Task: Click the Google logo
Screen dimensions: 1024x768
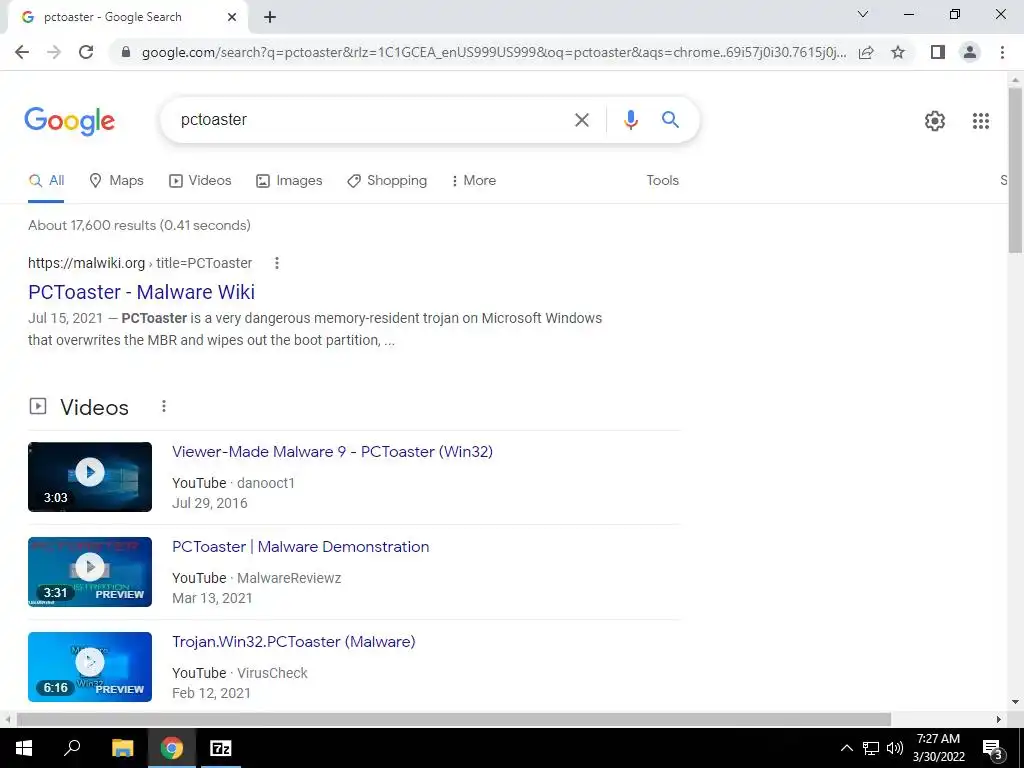Action: click(69, 121)
